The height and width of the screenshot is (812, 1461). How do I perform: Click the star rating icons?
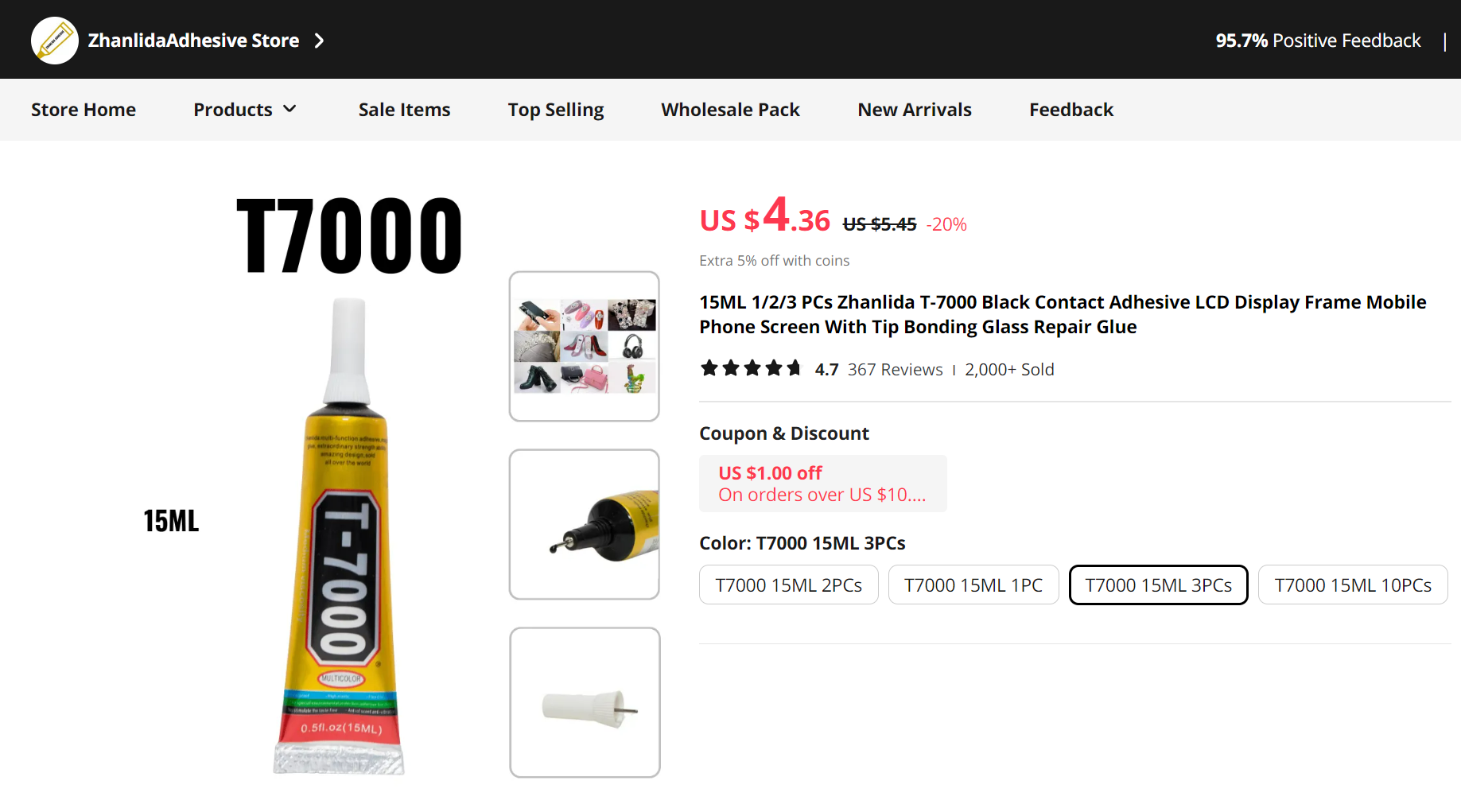[750, 368]
